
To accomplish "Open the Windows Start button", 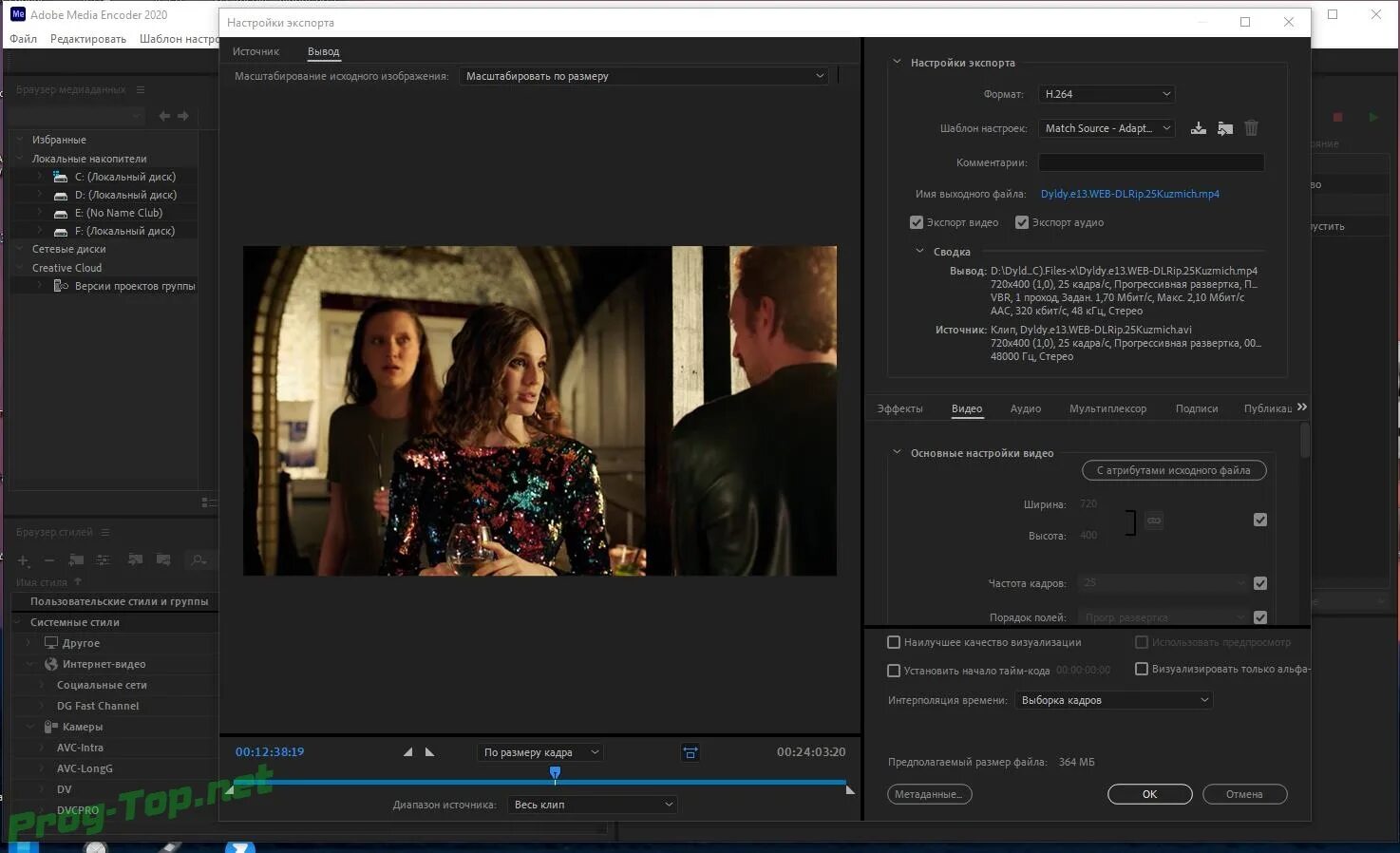I will pyautogui.click(x=23, y=846).
